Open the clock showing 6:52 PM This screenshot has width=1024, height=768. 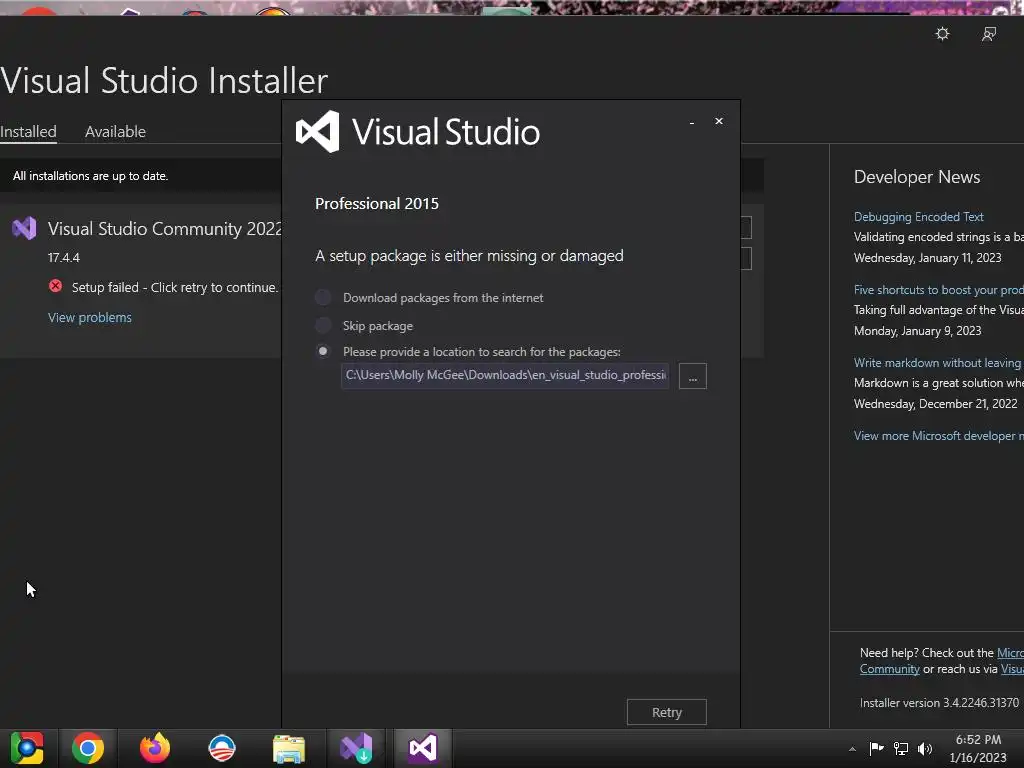[x=978, y=748]
